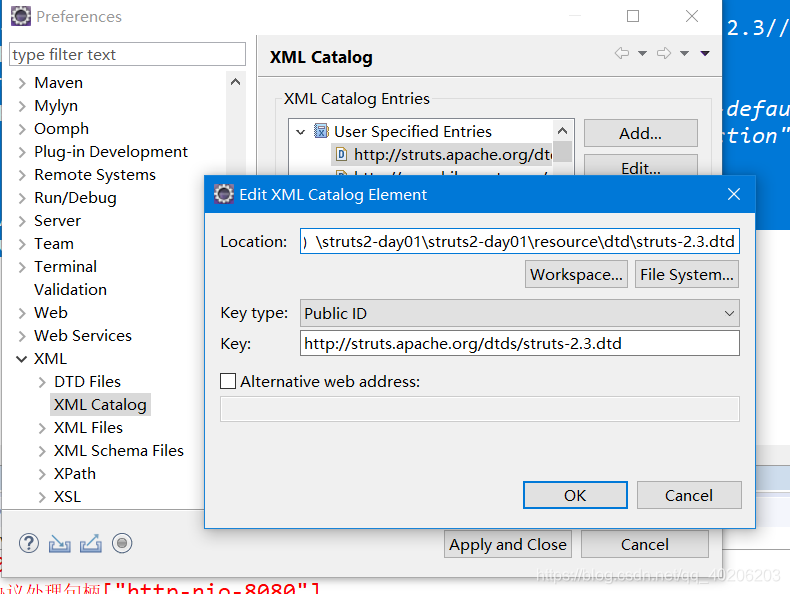Click the preference tree scroll-up arrow

pyautogui.click(x=235, y=82)
